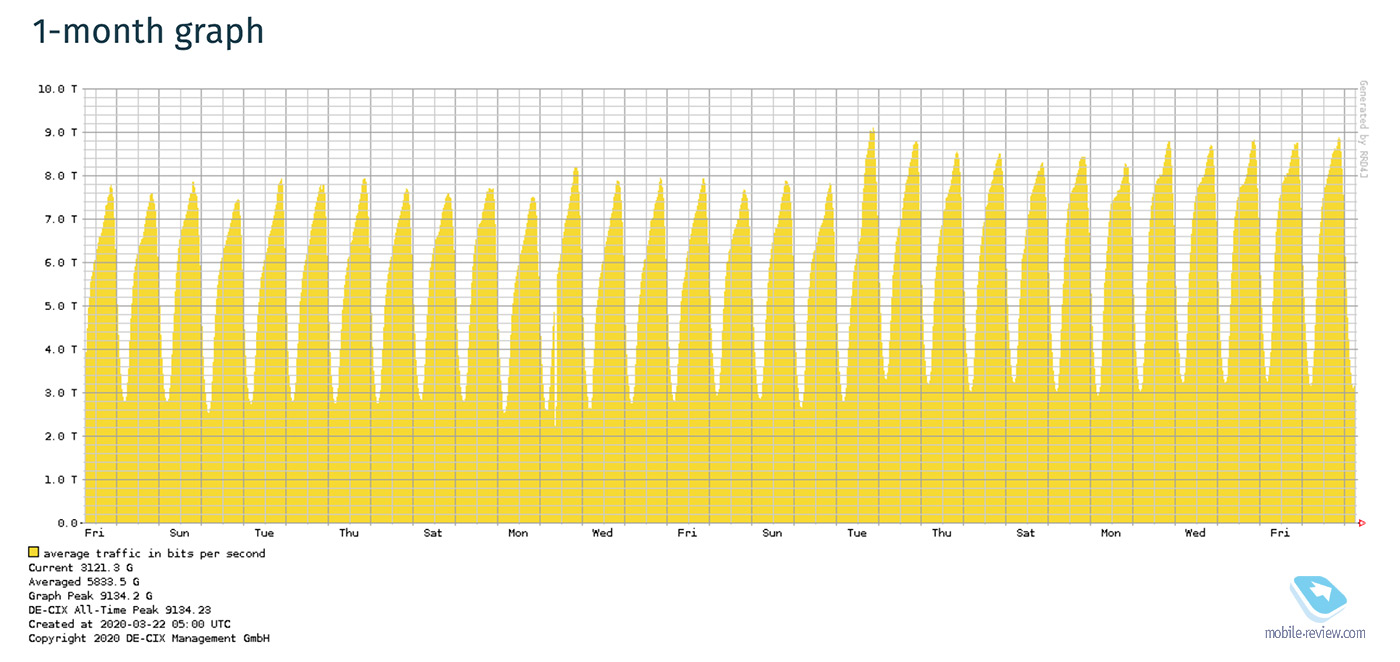This screenshot has width=1400, height=662.
Task: Click the DE-CIX Management GmbH copyright notice
Action: 149,638
